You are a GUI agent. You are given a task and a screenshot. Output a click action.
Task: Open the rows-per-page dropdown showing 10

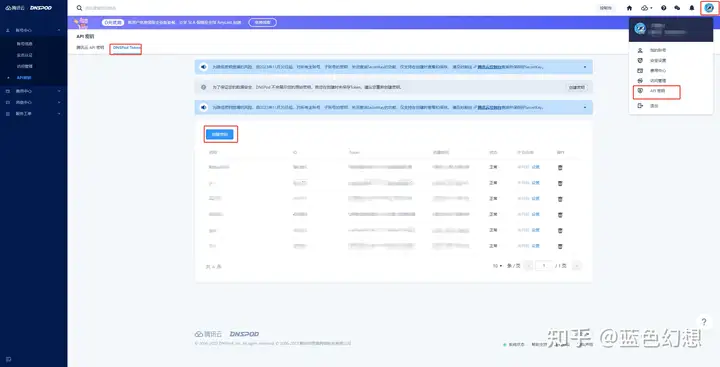(497, 266)
